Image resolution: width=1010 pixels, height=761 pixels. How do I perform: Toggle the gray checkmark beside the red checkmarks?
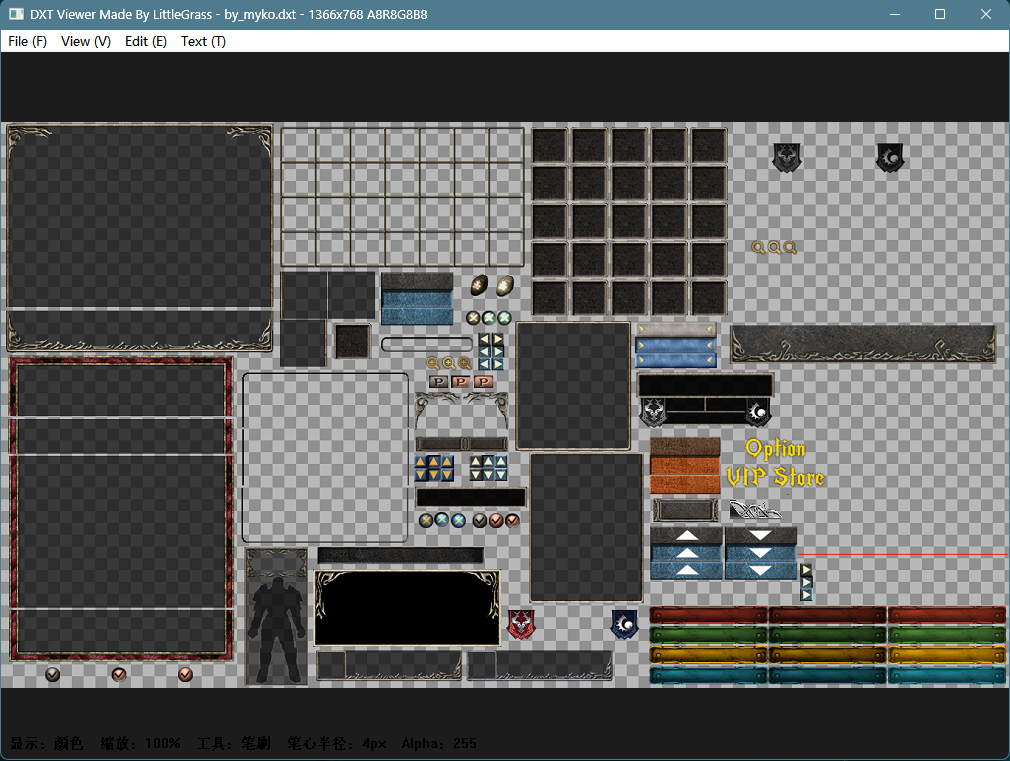(479, 520)
